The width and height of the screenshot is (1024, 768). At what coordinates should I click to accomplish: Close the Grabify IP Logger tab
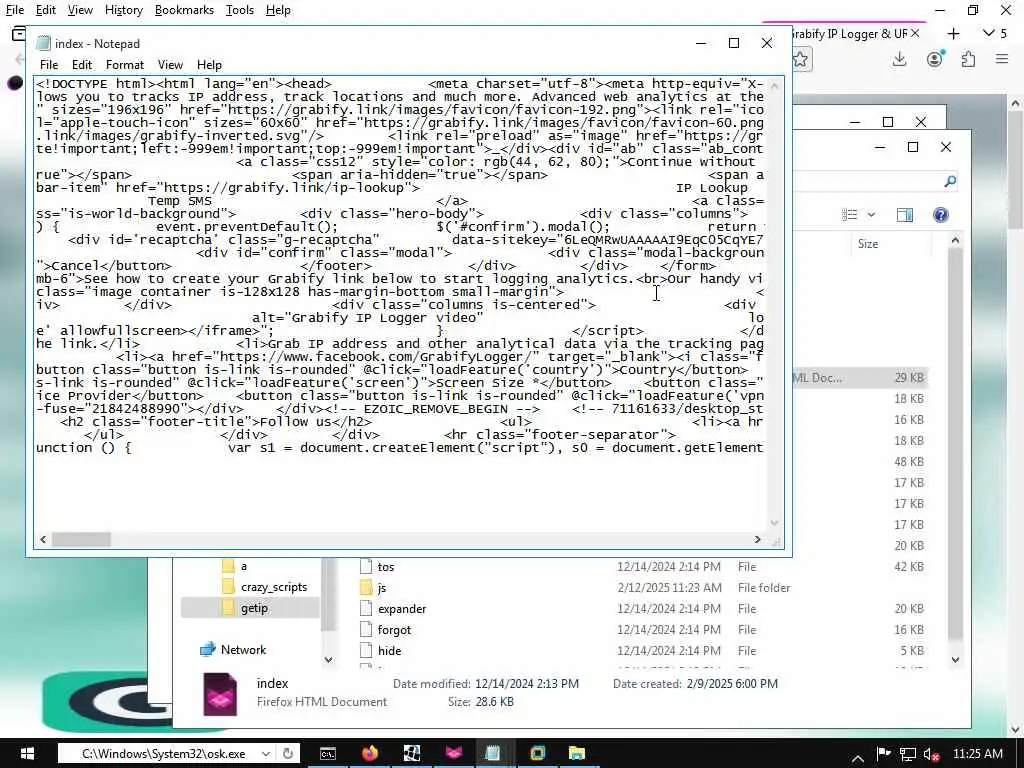click(915, 33)
